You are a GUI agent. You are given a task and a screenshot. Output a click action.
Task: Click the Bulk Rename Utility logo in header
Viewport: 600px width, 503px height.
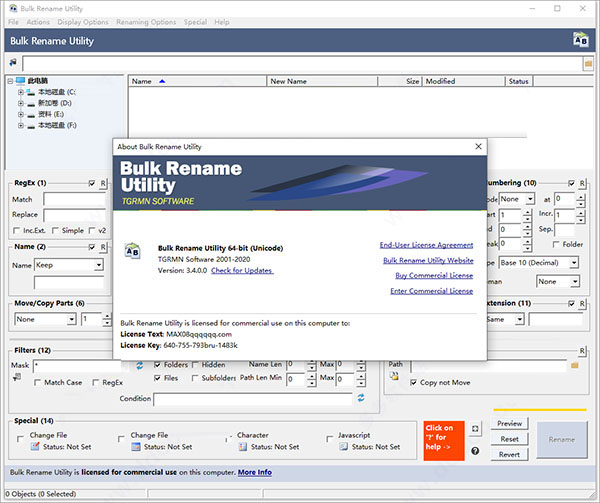[580, 40]
